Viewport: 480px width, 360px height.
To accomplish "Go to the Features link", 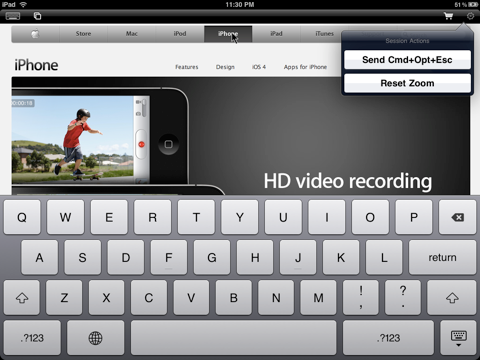I will click(x=187, y=67).
